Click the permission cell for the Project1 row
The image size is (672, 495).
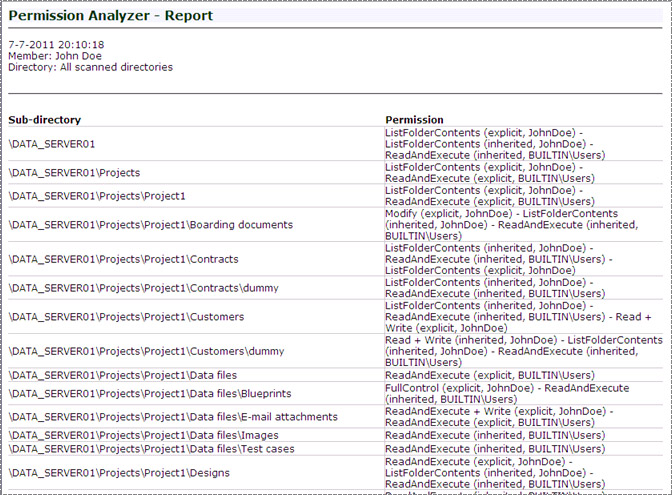pos(524,196)
